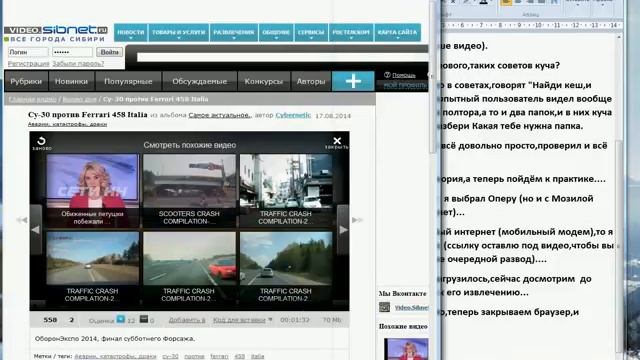
Task: Switch to the Популярные tab
Action: [x=128, y=81]
